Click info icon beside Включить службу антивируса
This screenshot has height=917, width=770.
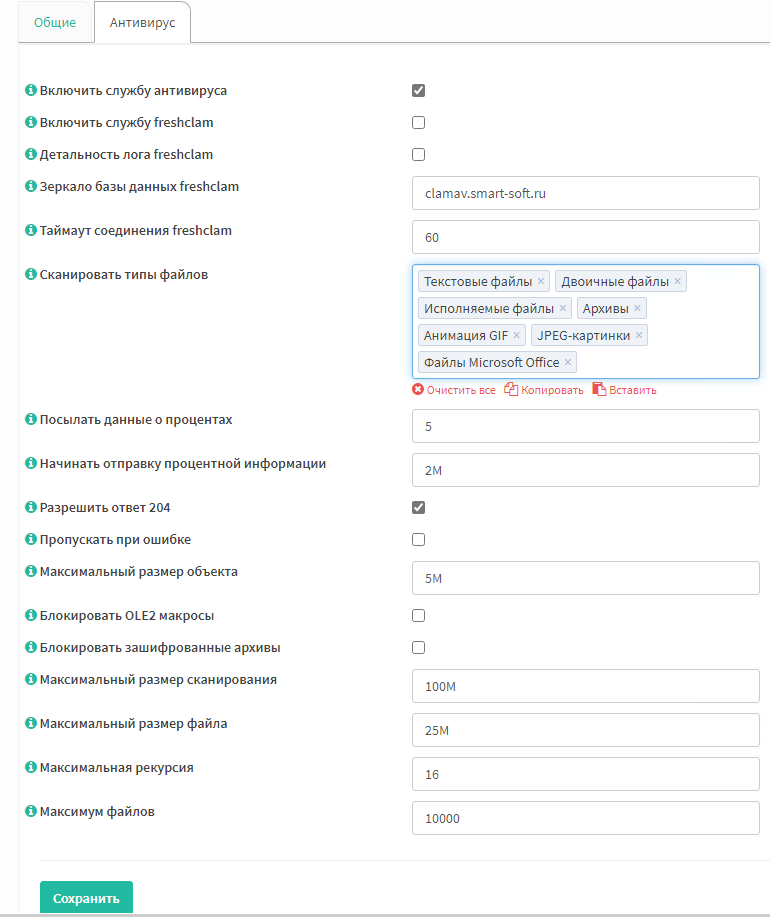pyautogui.click(x=31, y=90)
